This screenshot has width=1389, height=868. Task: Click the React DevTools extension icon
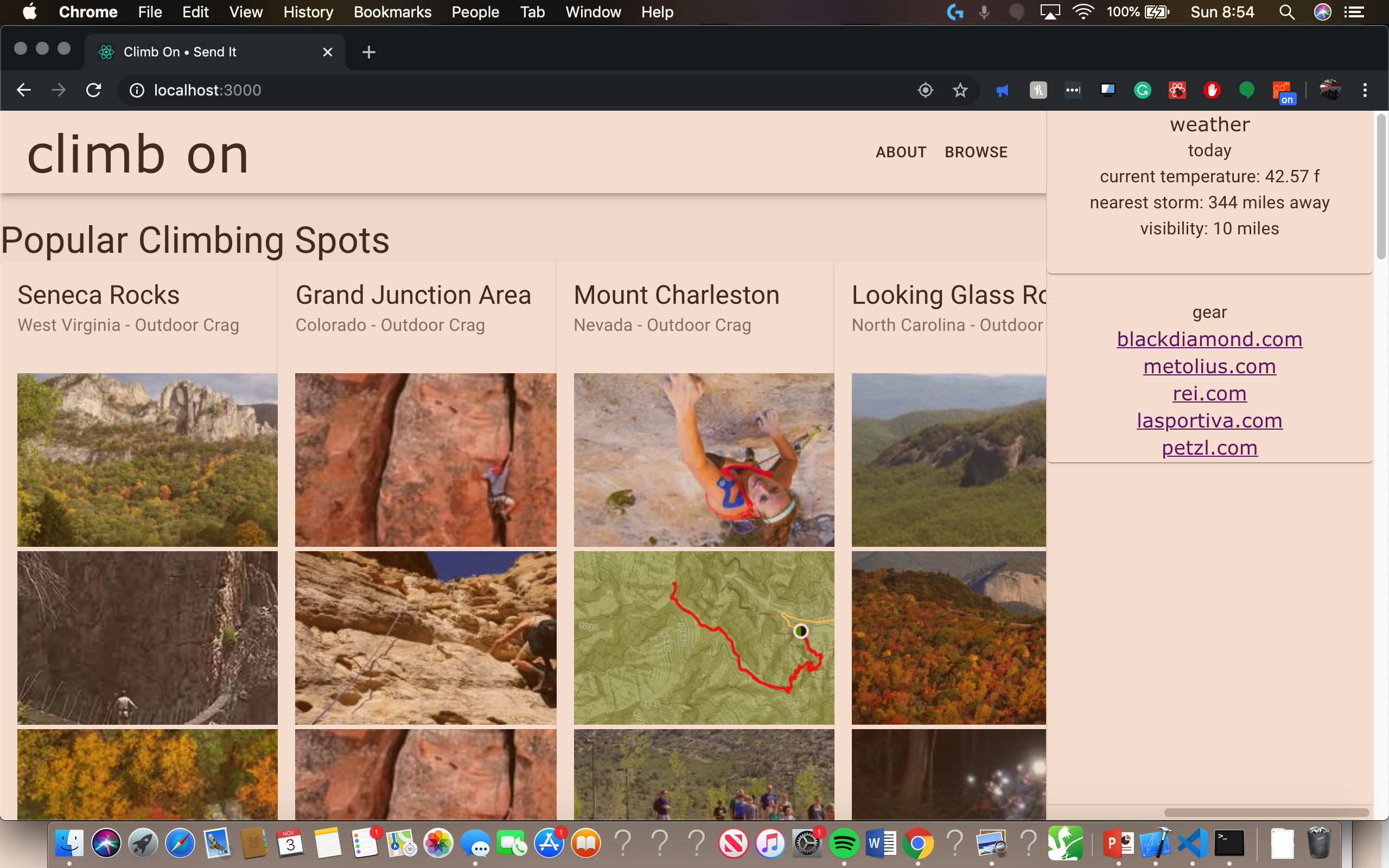point(1177,90)
